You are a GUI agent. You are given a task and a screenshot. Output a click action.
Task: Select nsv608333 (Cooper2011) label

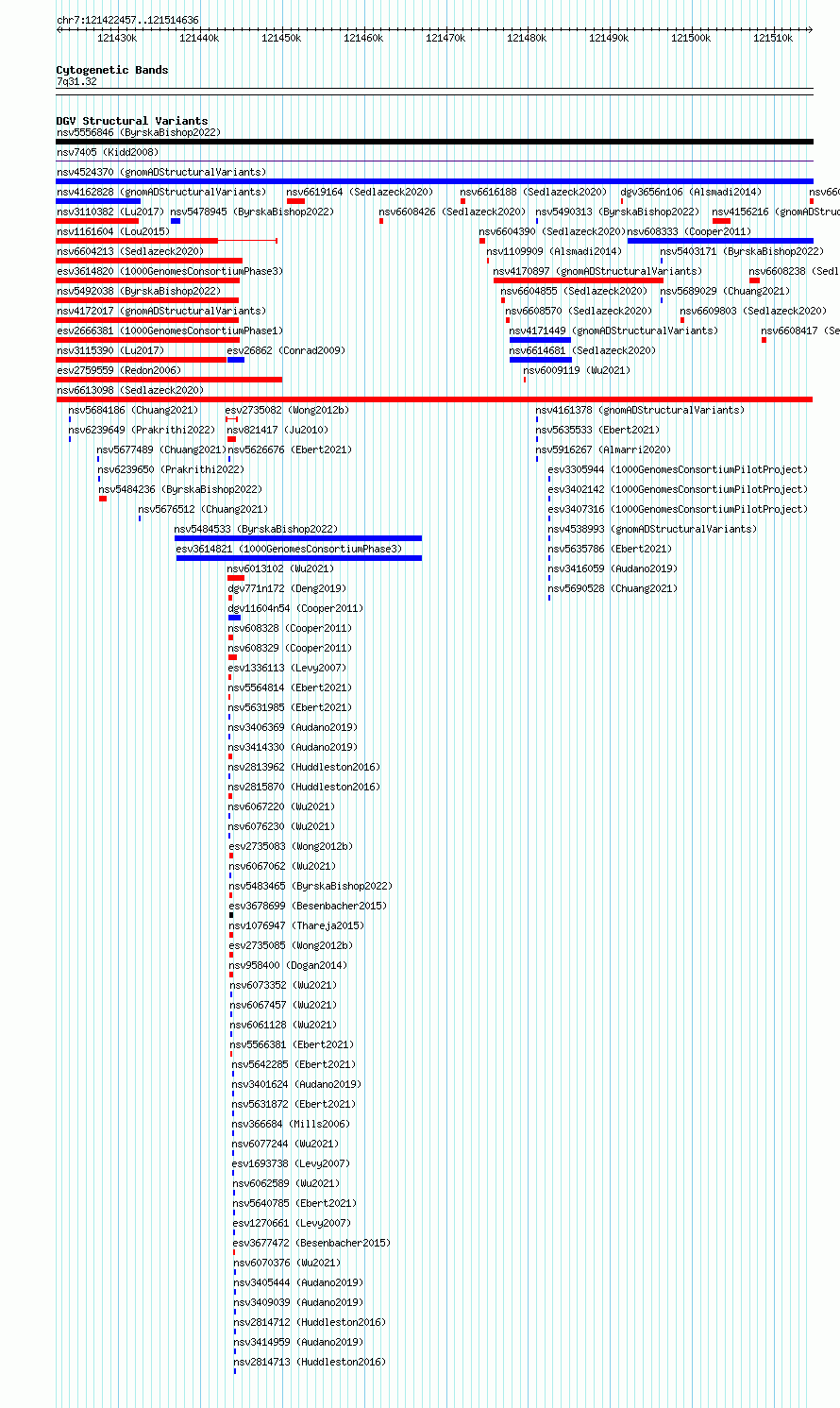689,231
